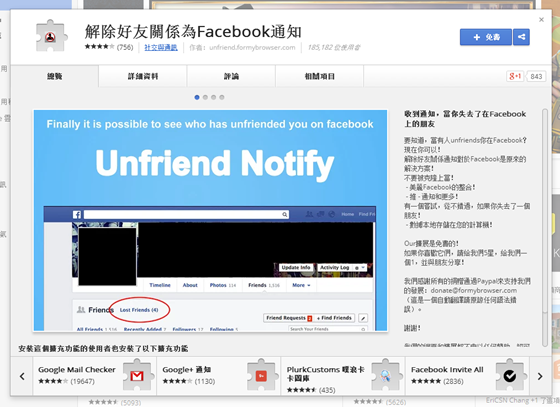
Task: Click the pencil edit icon in screenshot
Action: click(x=363, y=318)
